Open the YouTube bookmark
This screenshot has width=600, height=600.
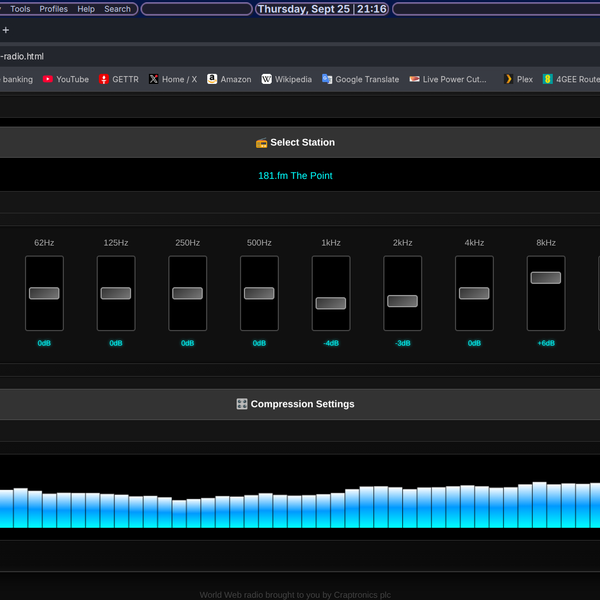tap(66, 79)
